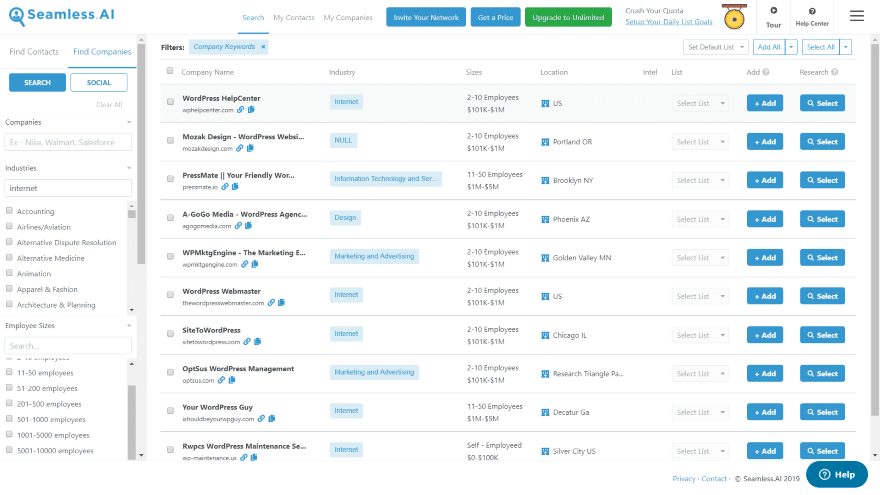Click the Upgrade to Unlimited button
880x495 pixels.
point(568,17)
